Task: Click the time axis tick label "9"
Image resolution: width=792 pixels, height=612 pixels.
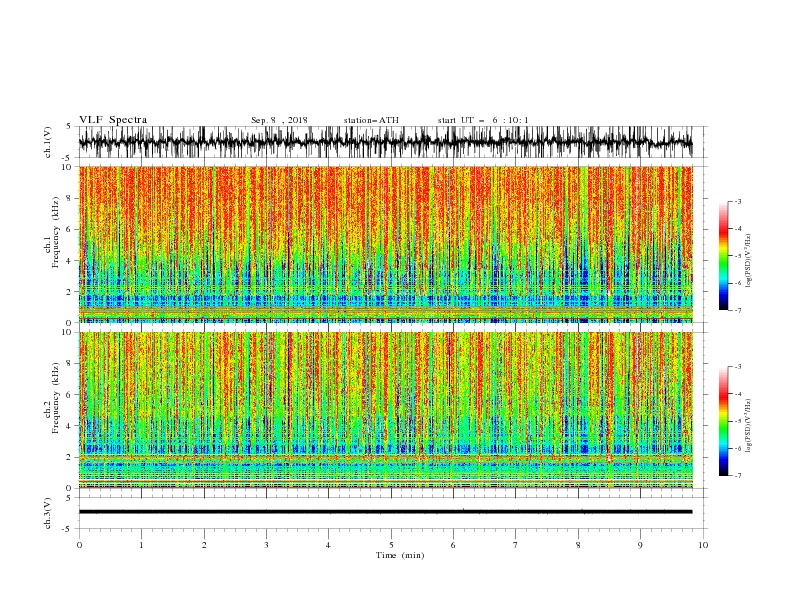Action: [640, 545]
